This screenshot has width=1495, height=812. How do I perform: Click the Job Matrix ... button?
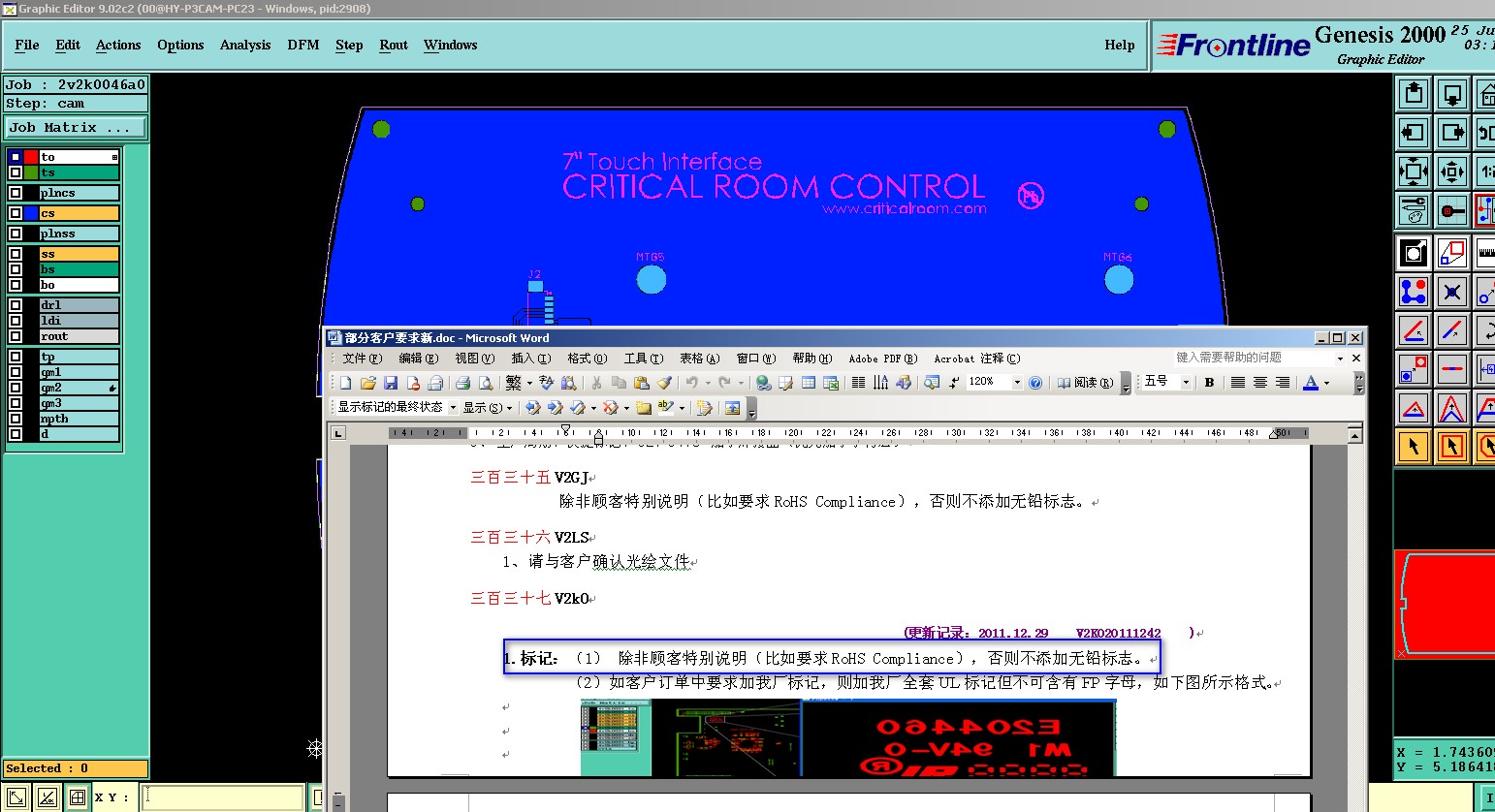coord(76,127)
